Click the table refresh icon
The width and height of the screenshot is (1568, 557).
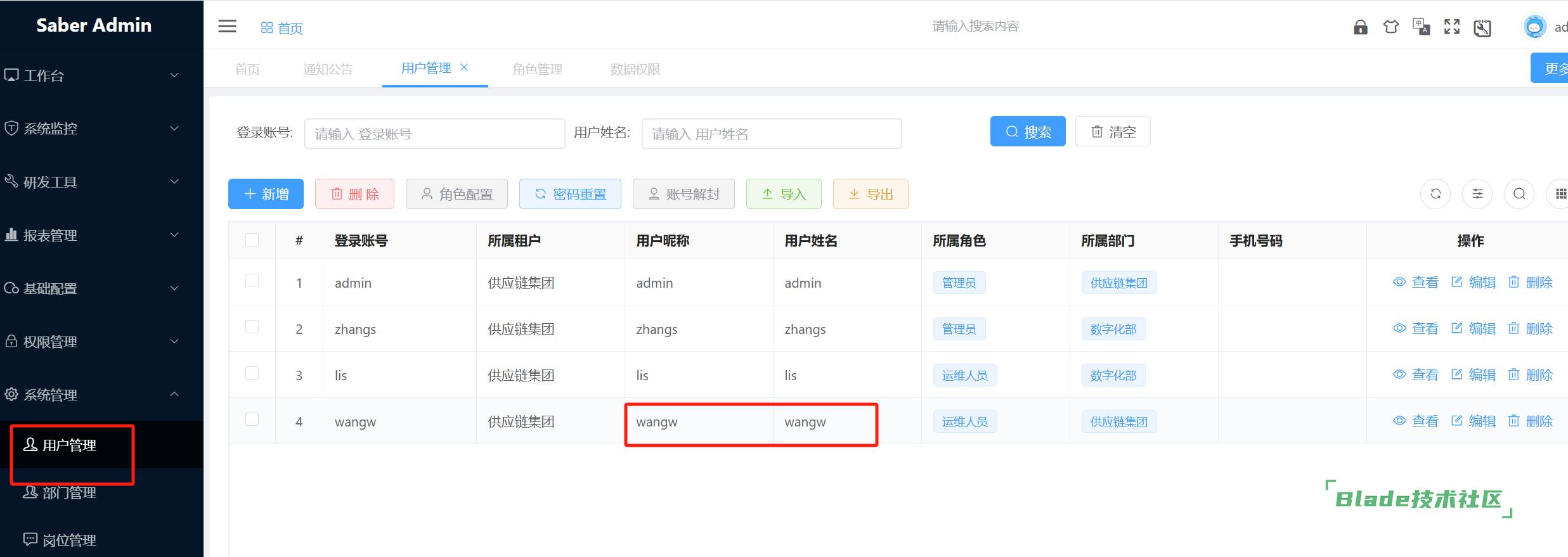coord(1435,194)
